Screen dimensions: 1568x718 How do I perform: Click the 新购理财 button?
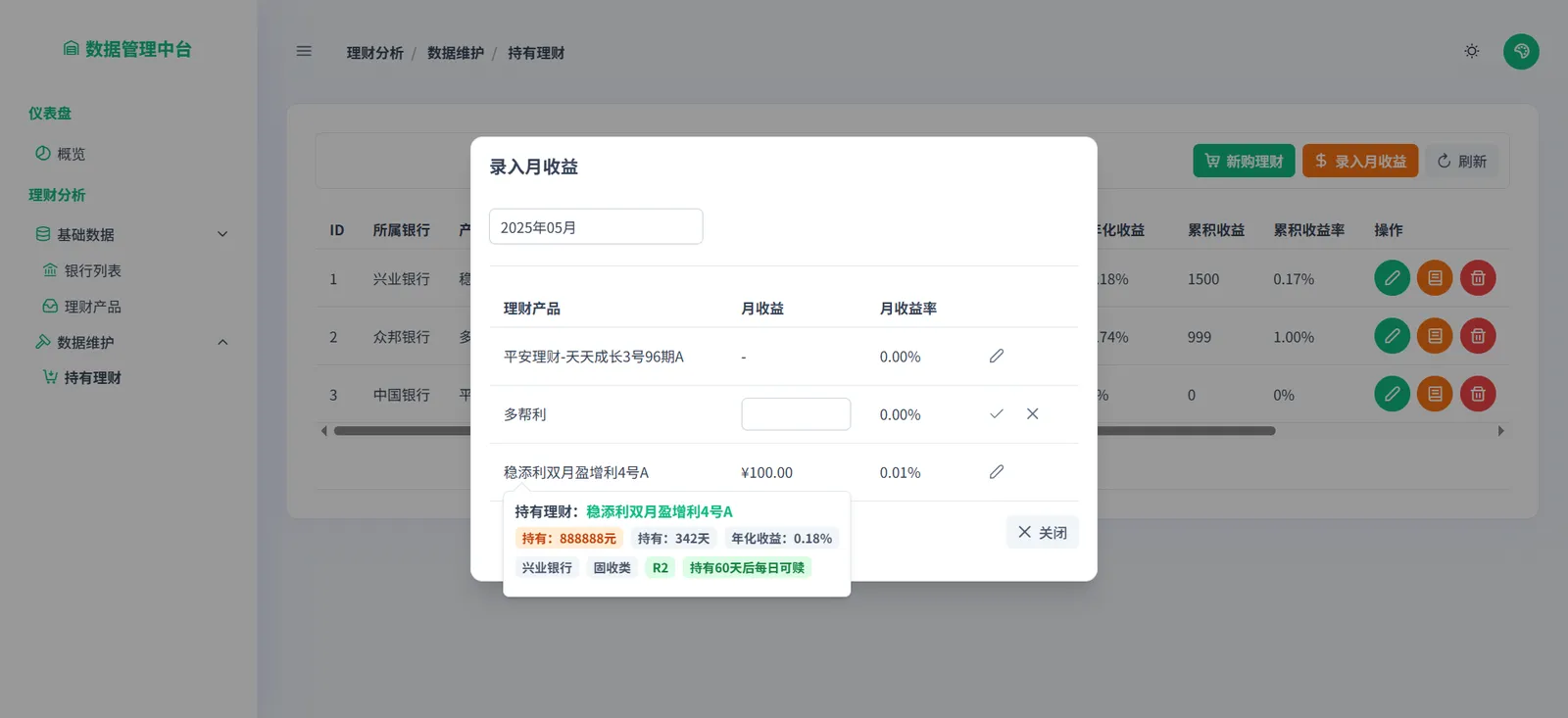click(x=1244, y=161)
